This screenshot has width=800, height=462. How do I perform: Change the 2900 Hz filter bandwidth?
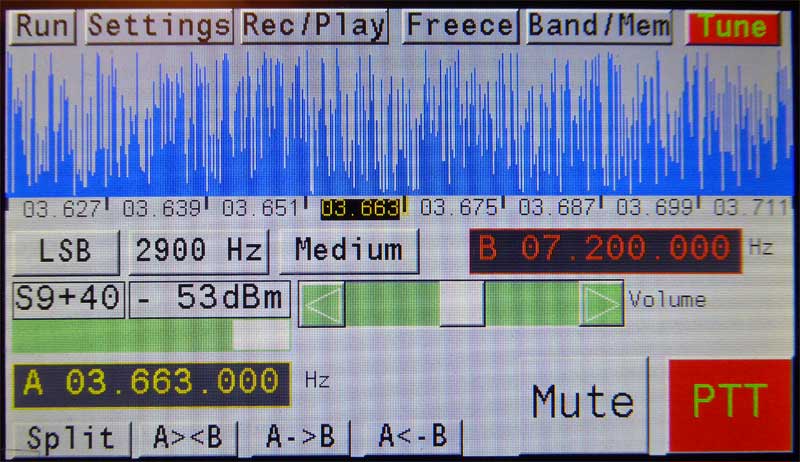coord(198,252)
